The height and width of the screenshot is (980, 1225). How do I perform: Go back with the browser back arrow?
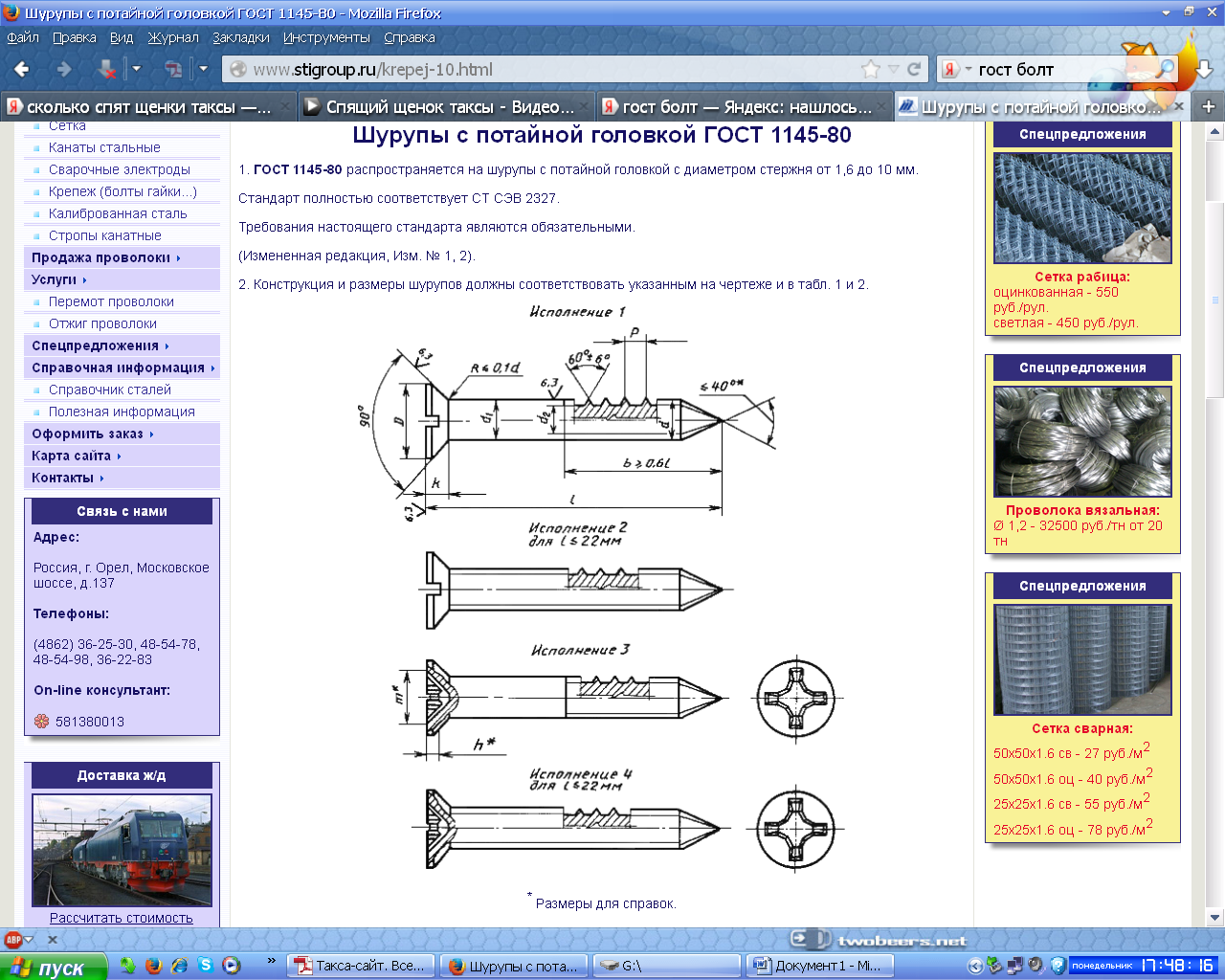(x=22, y=69)
